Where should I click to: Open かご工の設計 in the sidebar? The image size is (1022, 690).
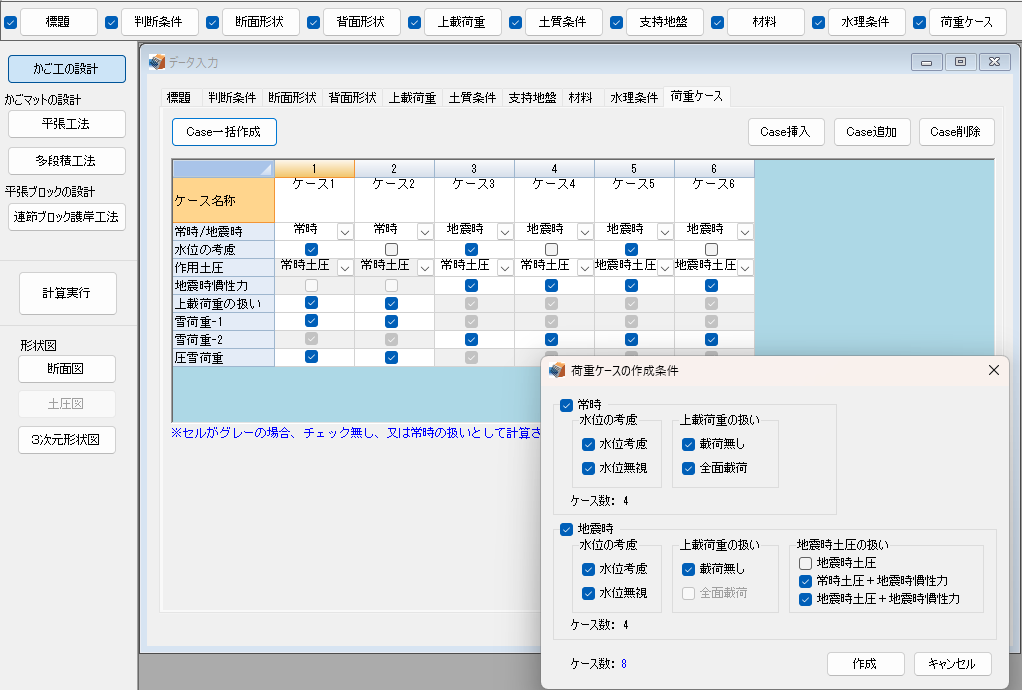point(67,69)
